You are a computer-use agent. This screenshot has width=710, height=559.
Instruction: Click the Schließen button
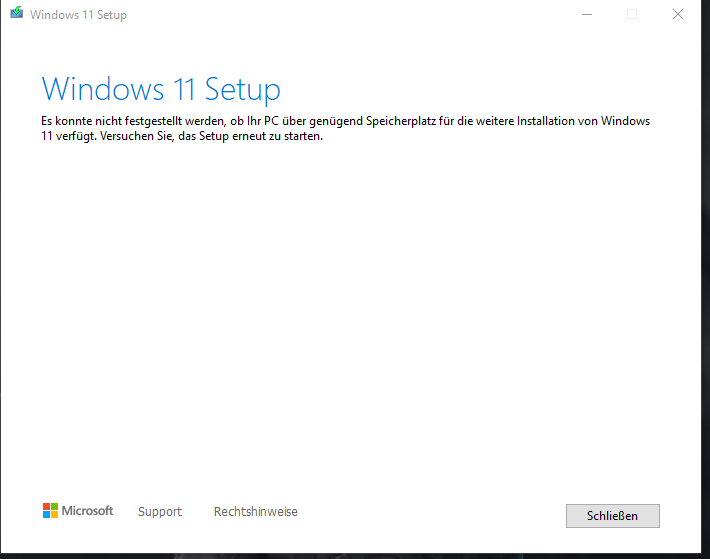(x=613, y=516)
